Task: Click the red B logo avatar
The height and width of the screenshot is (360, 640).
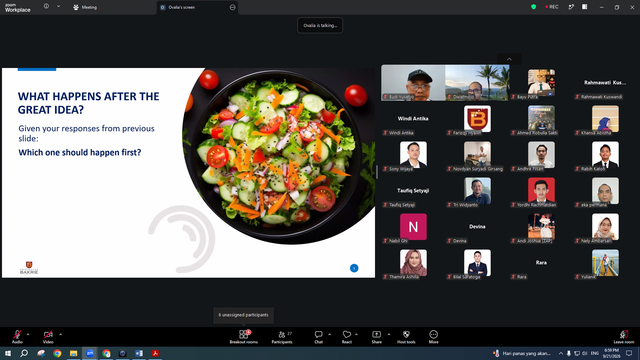Action: pos(477,119)
